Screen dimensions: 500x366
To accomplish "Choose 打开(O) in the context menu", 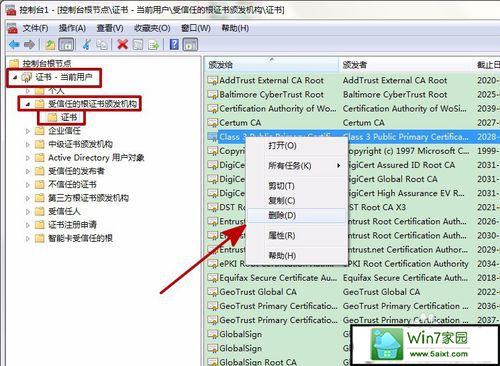I will click(297, 146).
